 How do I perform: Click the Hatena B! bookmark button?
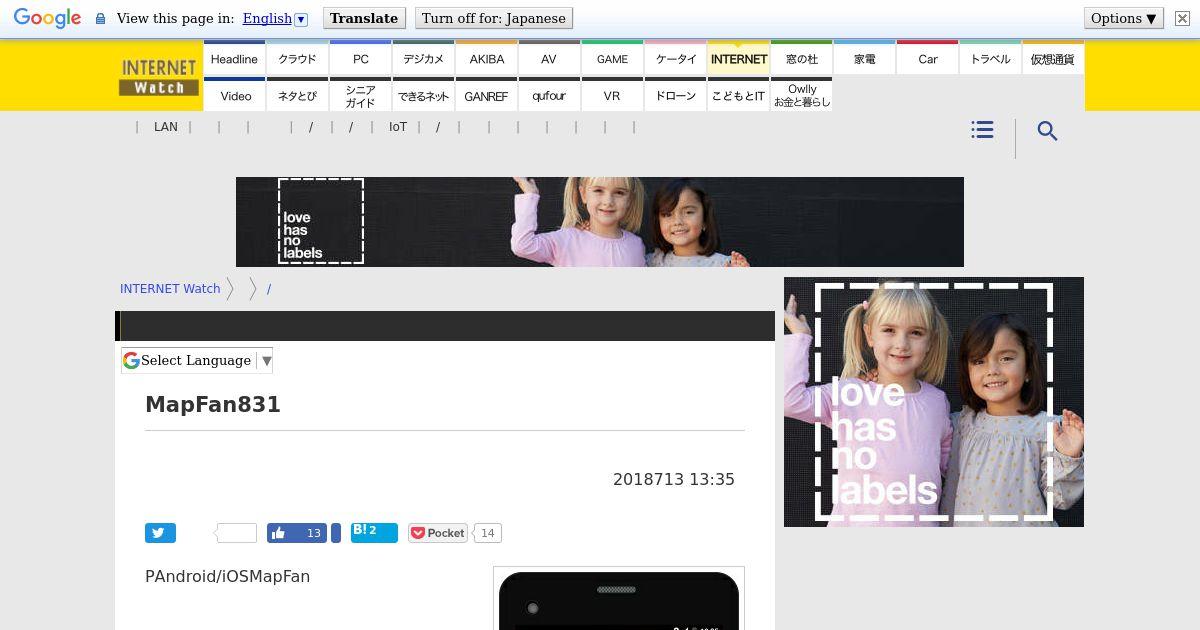click(x=374, y=532)
